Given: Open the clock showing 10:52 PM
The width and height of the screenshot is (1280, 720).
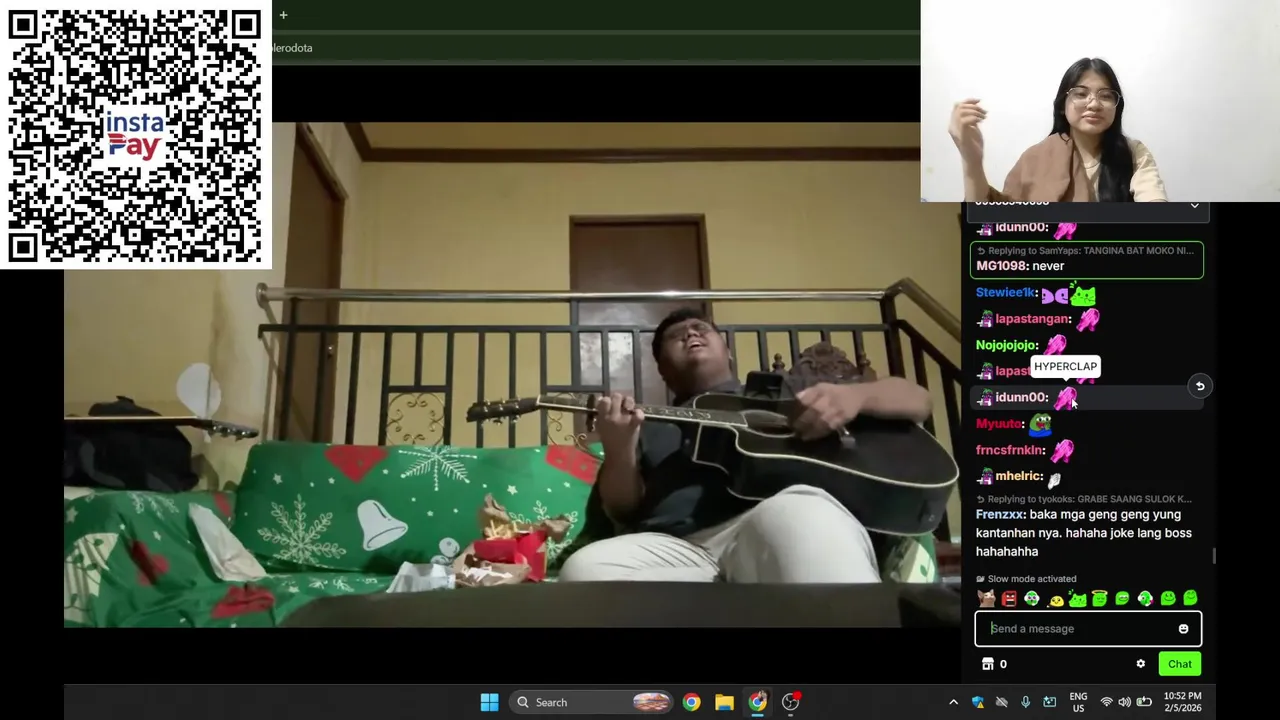Looking at the screenshot, I should pos(1182,702).
